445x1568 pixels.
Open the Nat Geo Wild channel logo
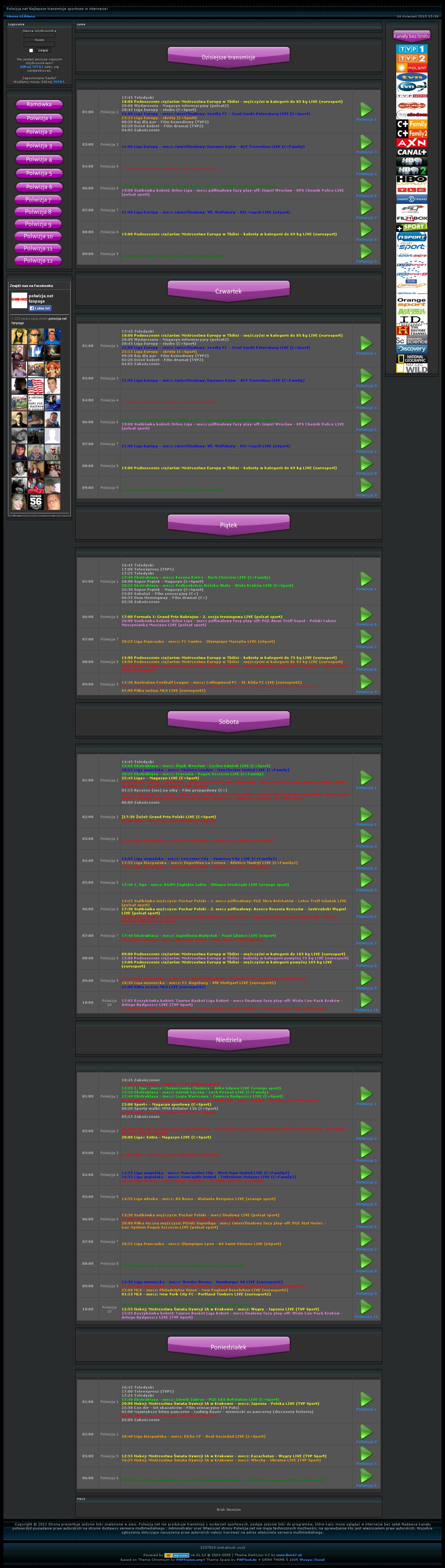coord(412,368)
